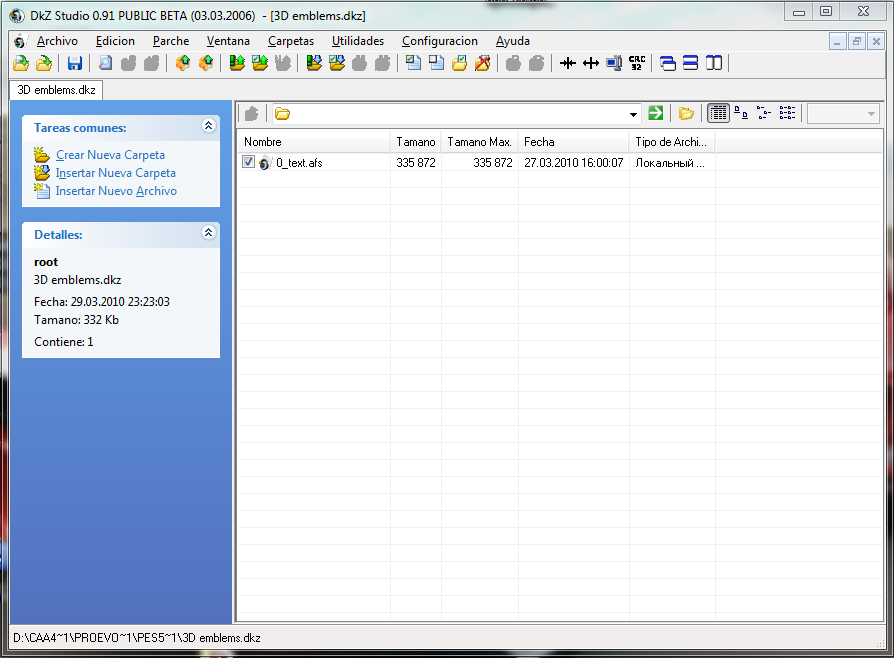Click the outward-pointing arrows expand icon
Image resolution: width=894 pixels, height=658 pixels.
tap(591, 63)
